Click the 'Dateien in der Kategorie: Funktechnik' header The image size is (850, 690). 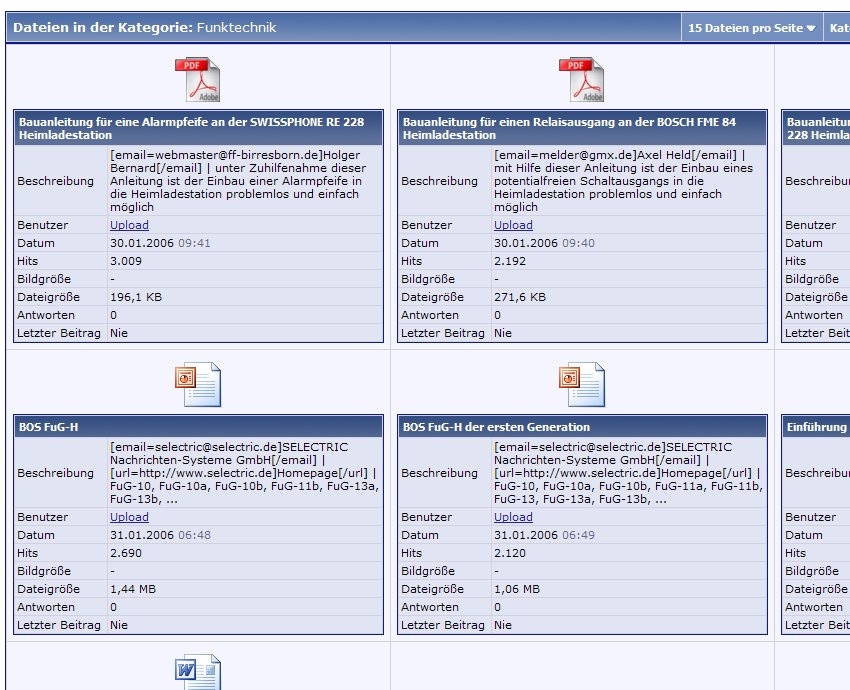[x=144, y=28]
